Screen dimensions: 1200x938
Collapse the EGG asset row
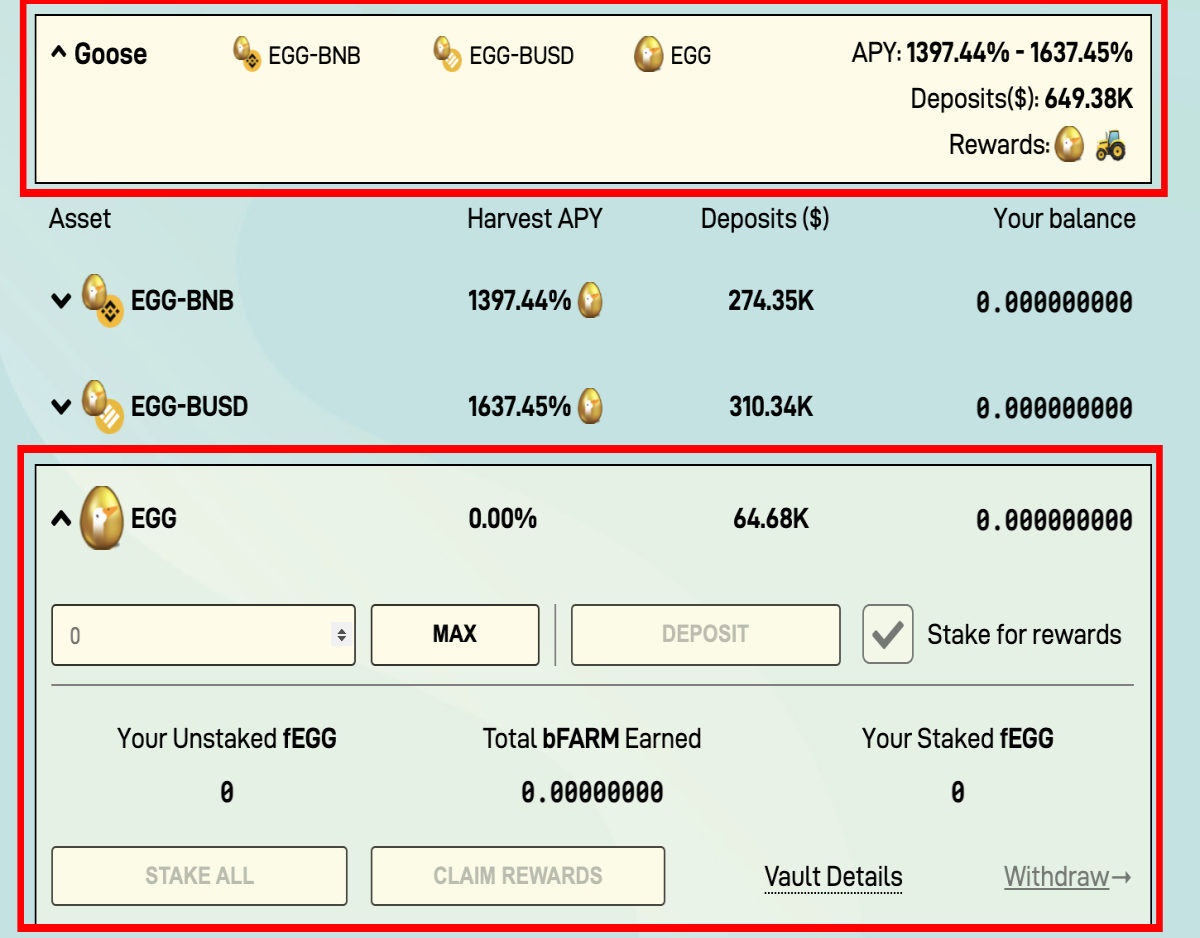click(61, 519)
